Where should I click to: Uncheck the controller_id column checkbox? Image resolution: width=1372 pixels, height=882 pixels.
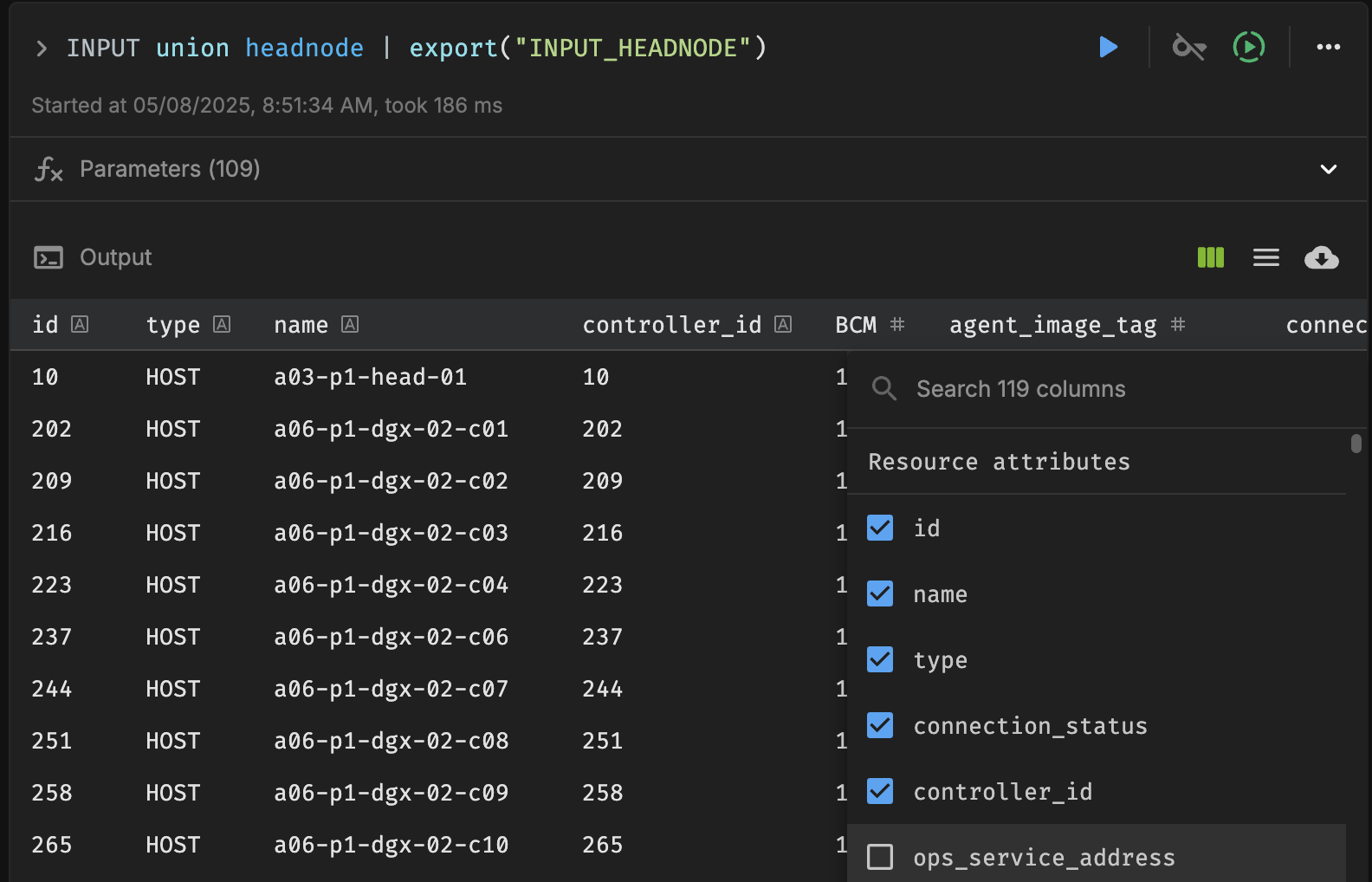point(880,791)
